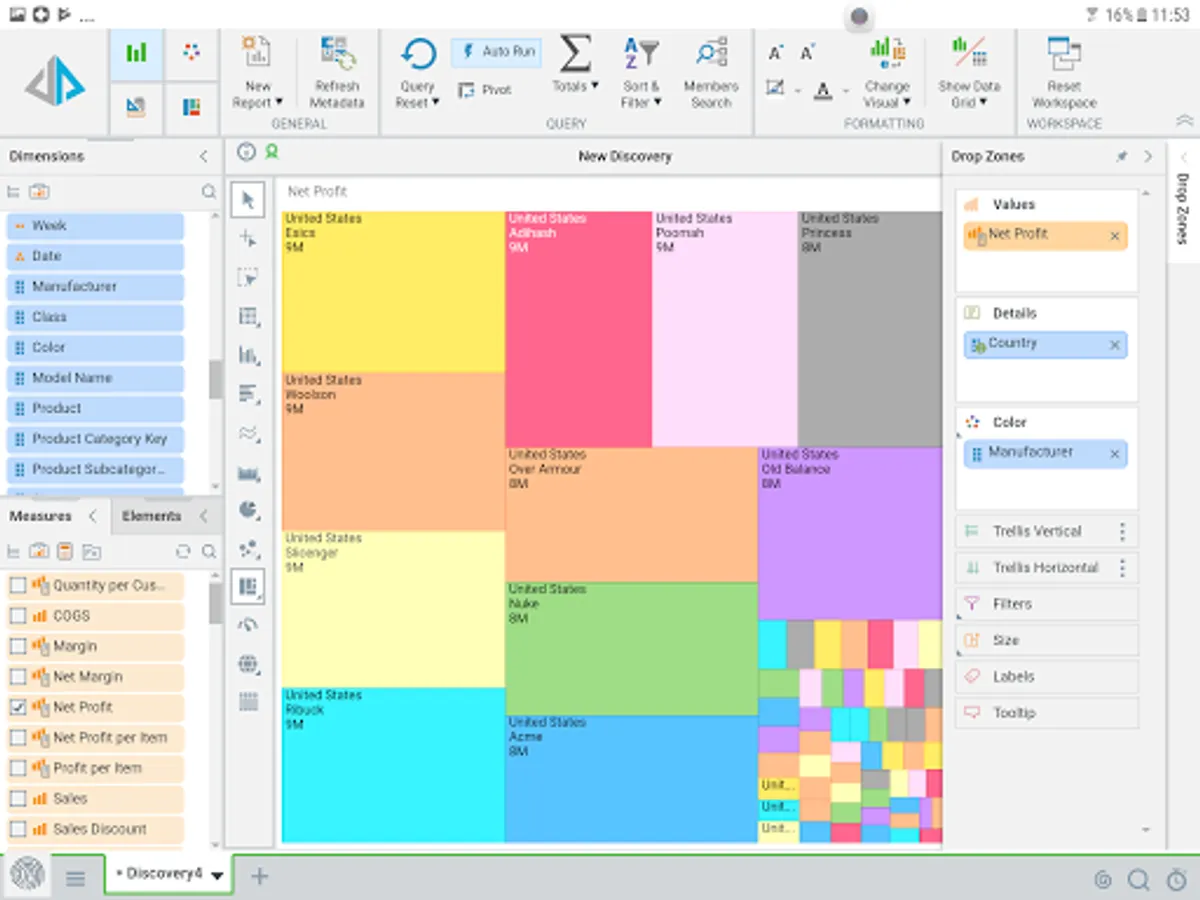Select the pointer selection tool
1200x900 pixels.
pyautogui.click(x=248, y=199)
